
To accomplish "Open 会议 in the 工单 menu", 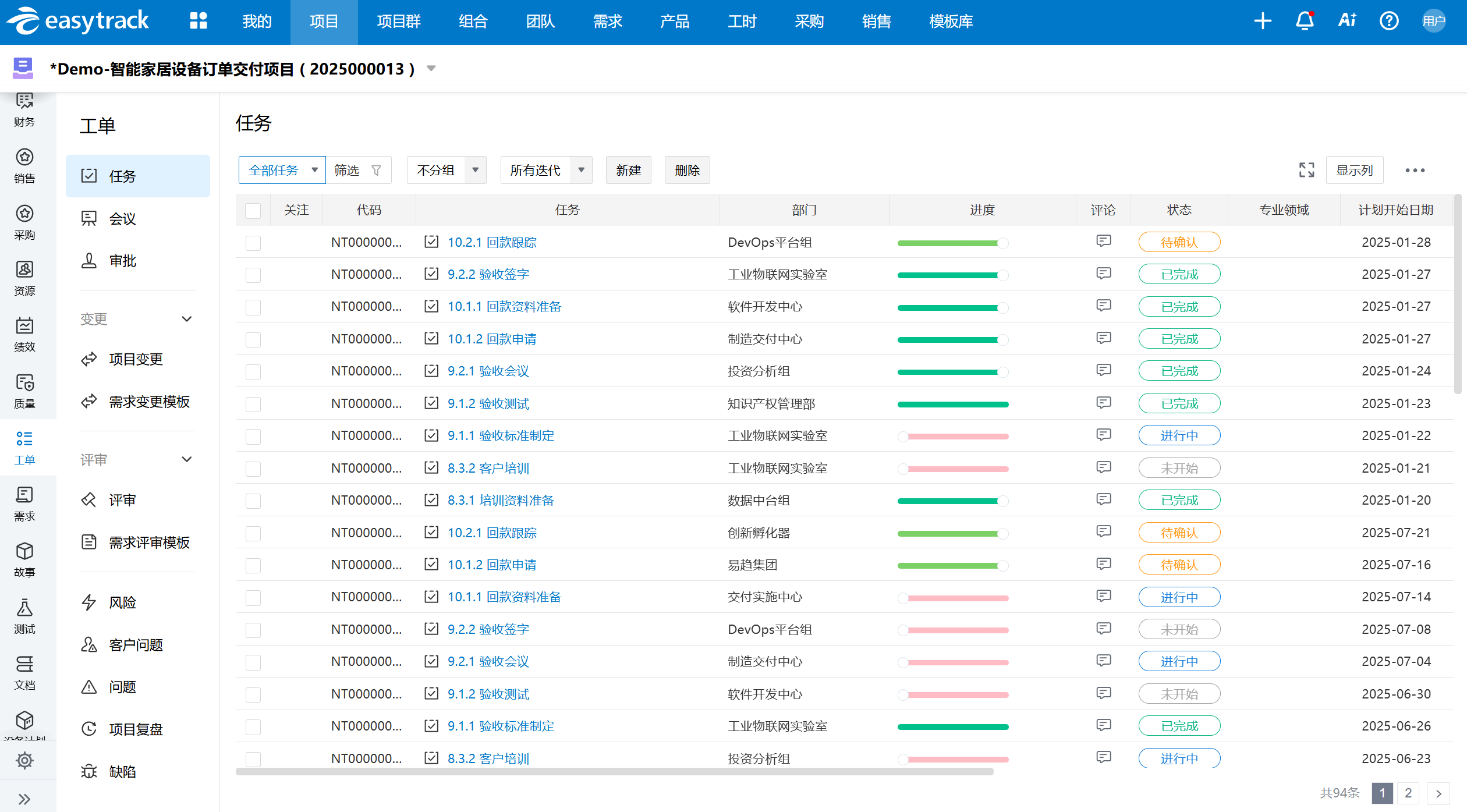I will coord(122,218).
